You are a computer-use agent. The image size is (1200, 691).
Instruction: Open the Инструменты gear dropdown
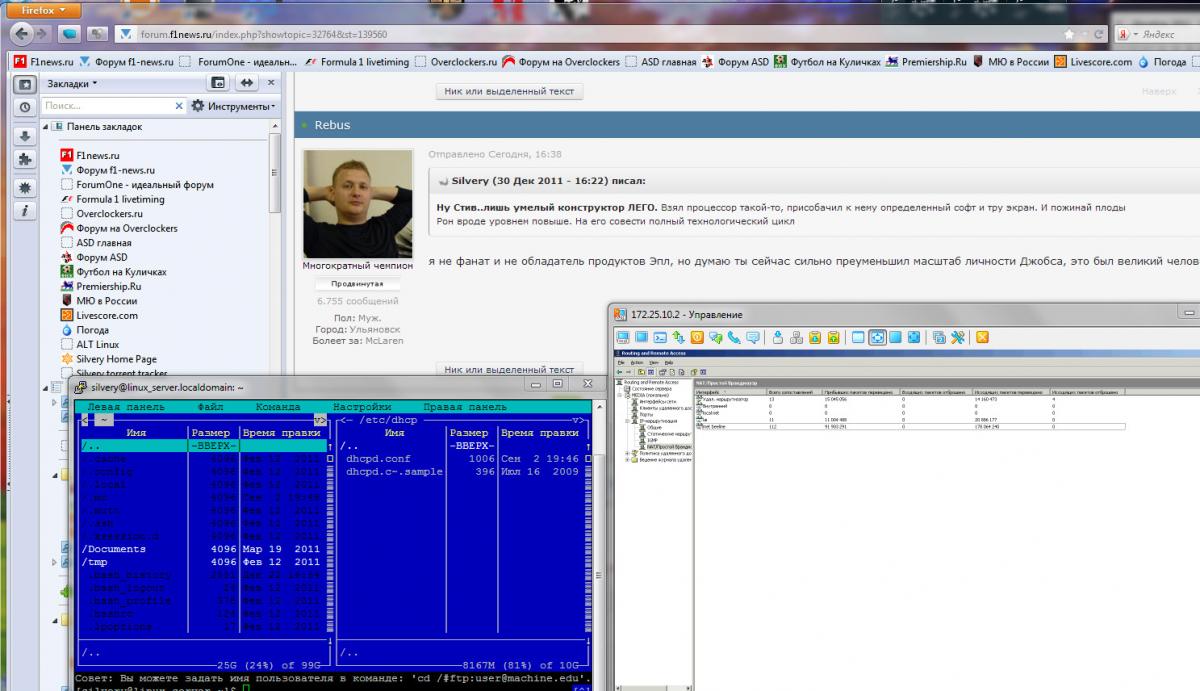[x=234, y=105]
